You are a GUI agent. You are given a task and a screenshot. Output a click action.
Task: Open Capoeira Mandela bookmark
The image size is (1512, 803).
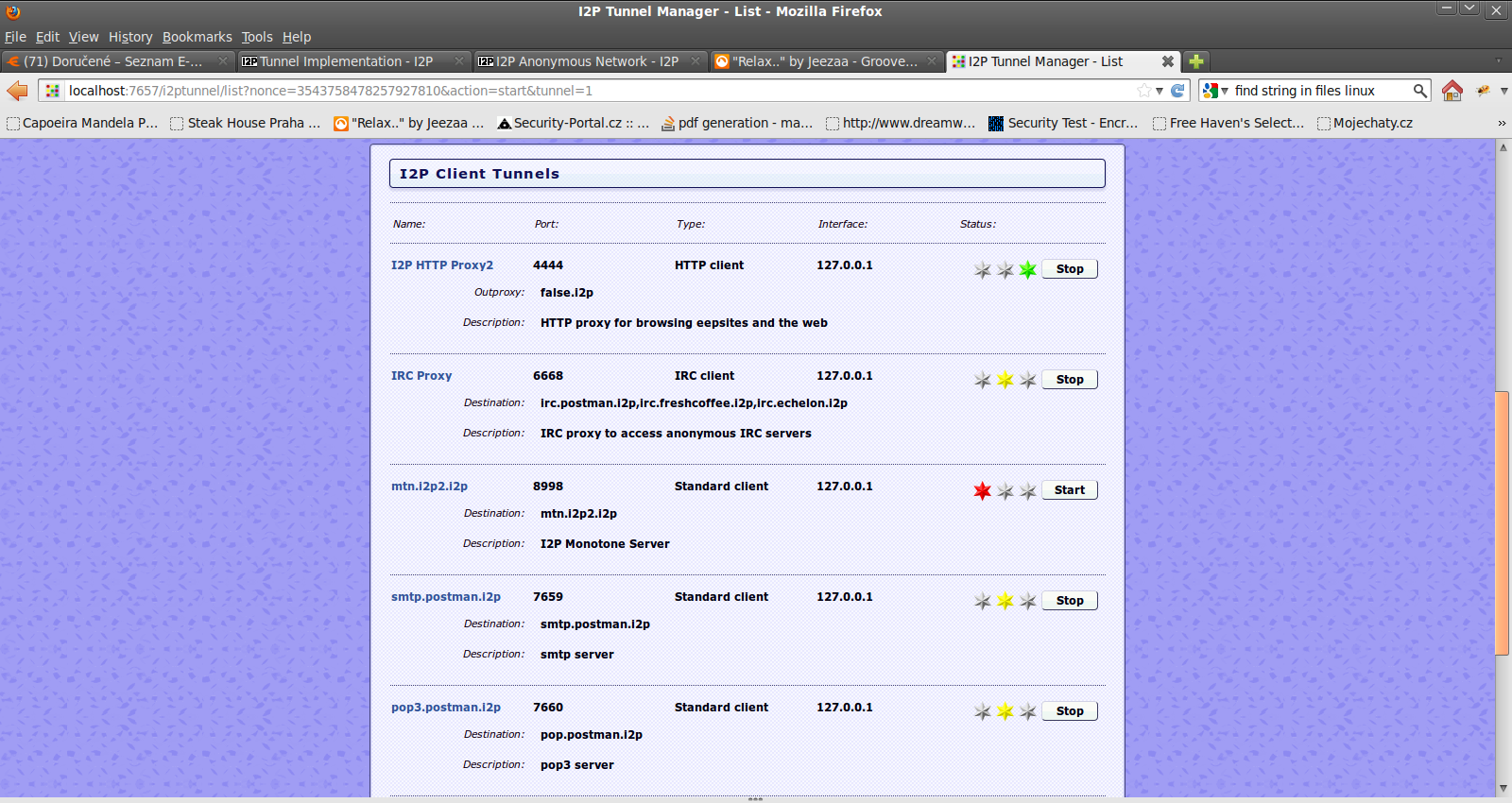[82, 123]
